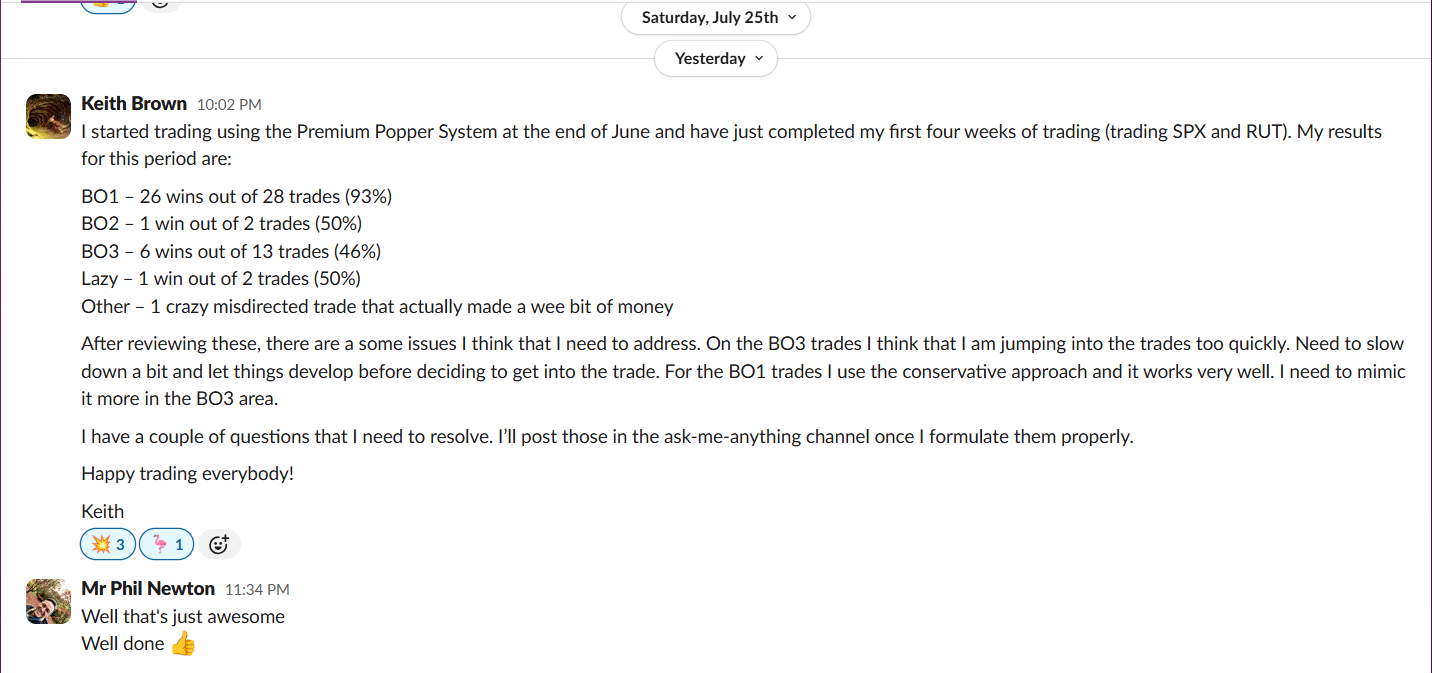The width and height of the screenshot is (1432, 673).
Task: Toggle the collision emoji reaction with count 3
Action: coord(108,545)
